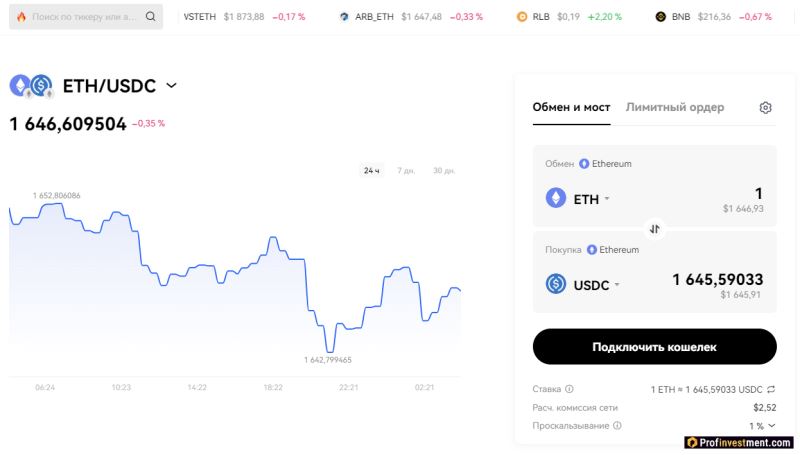This screenshot has height=455, width=800.
Task: Switch to Лимитный ордер tab
Action: tap(674, 107)
